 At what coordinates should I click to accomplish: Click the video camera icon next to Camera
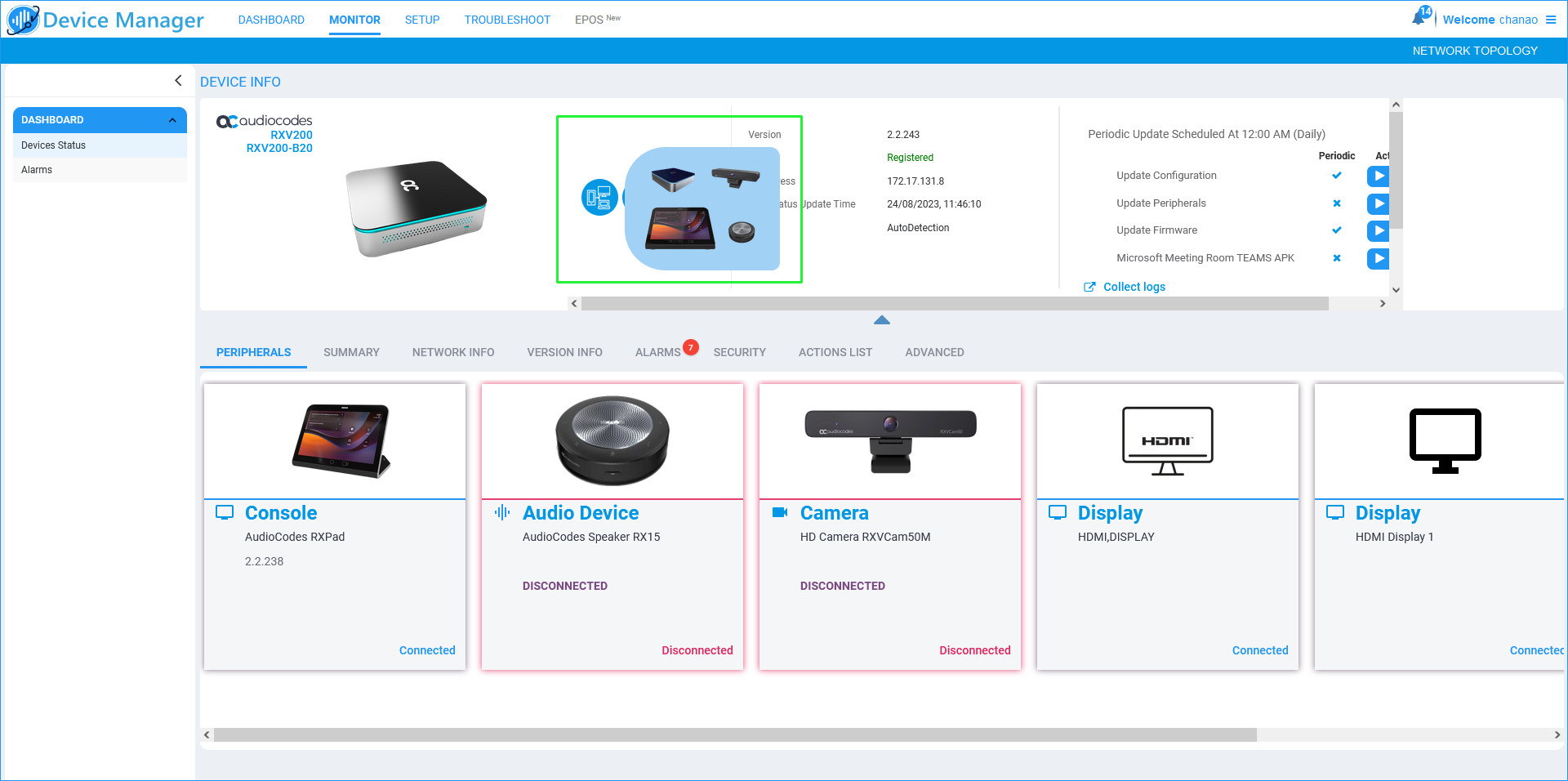[x=780, y=512]
